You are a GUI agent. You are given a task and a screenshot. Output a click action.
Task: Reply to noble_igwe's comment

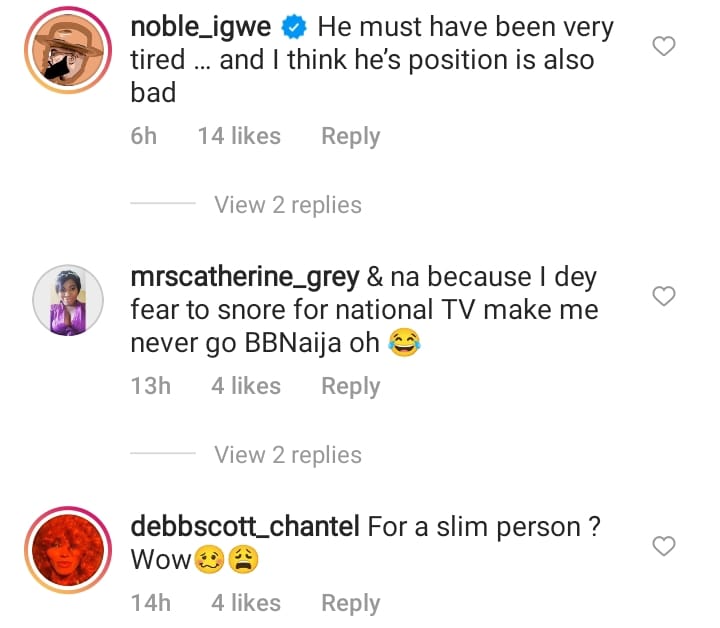pos(350,136)
